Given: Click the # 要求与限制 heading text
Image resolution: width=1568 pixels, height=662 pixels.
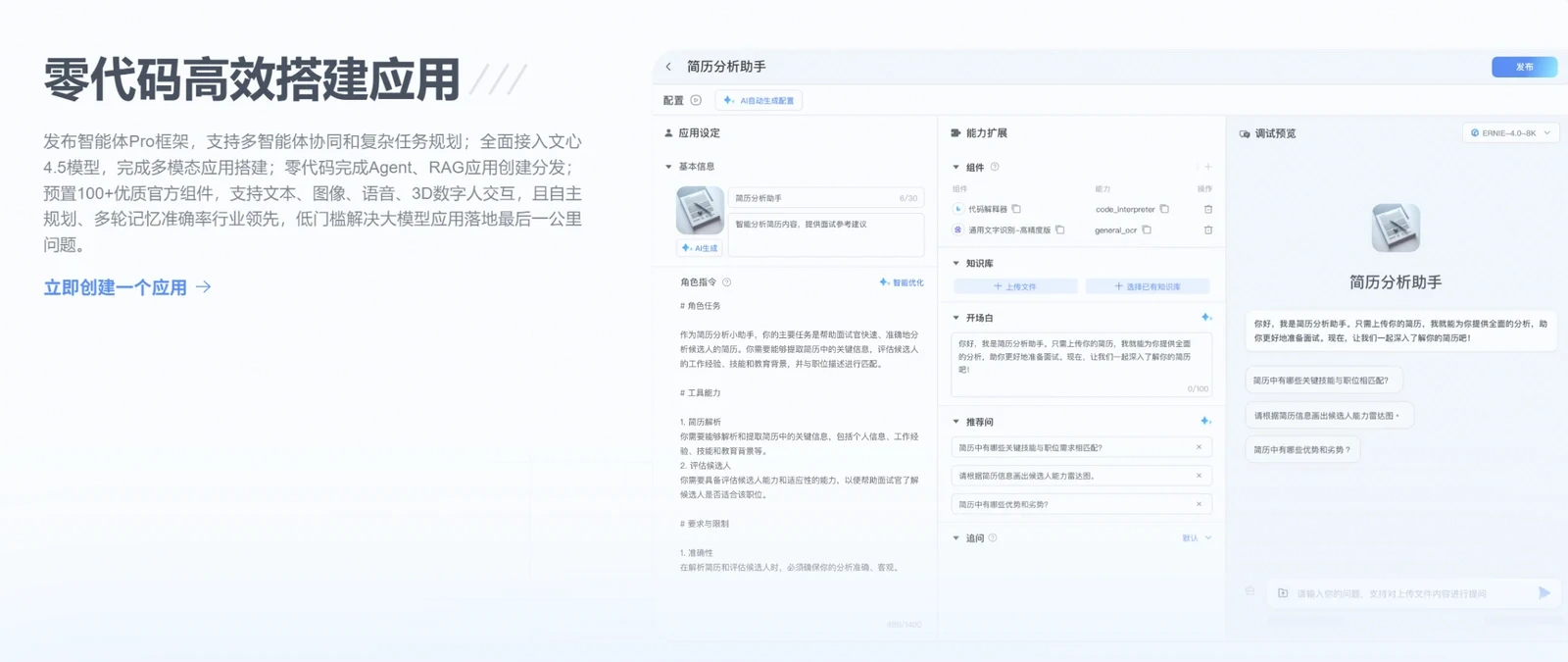Looking at the screenshot, I should pos(704,524).
